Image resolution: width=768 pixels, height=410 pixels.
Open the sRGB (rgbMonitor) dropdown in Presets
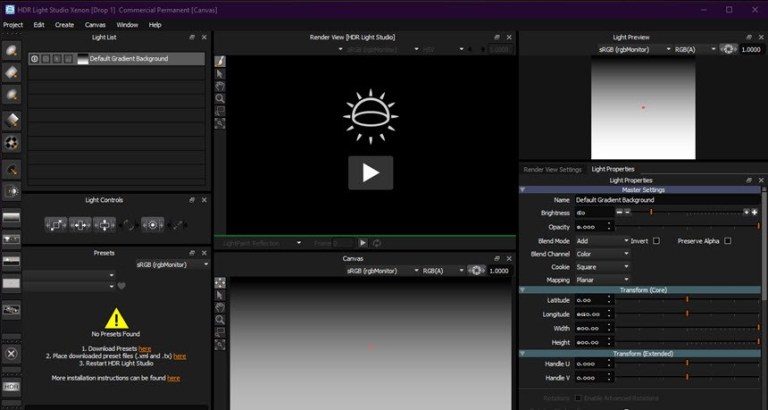pyautogui.click(x=172, y=265)
